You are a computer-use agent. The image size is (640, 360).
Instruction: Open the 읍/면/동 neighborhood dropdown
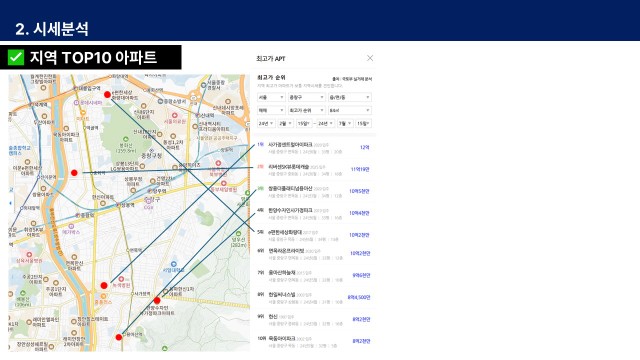(x=350, y=98)
